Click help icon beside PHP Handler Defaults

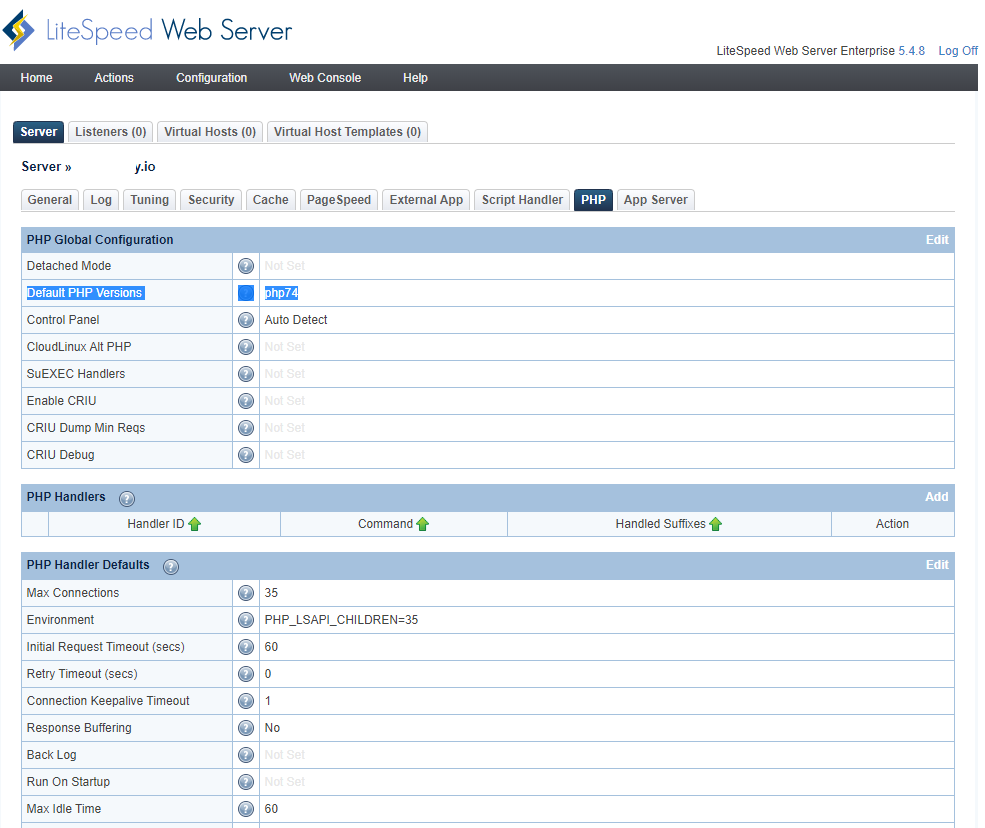coord(171,566)
